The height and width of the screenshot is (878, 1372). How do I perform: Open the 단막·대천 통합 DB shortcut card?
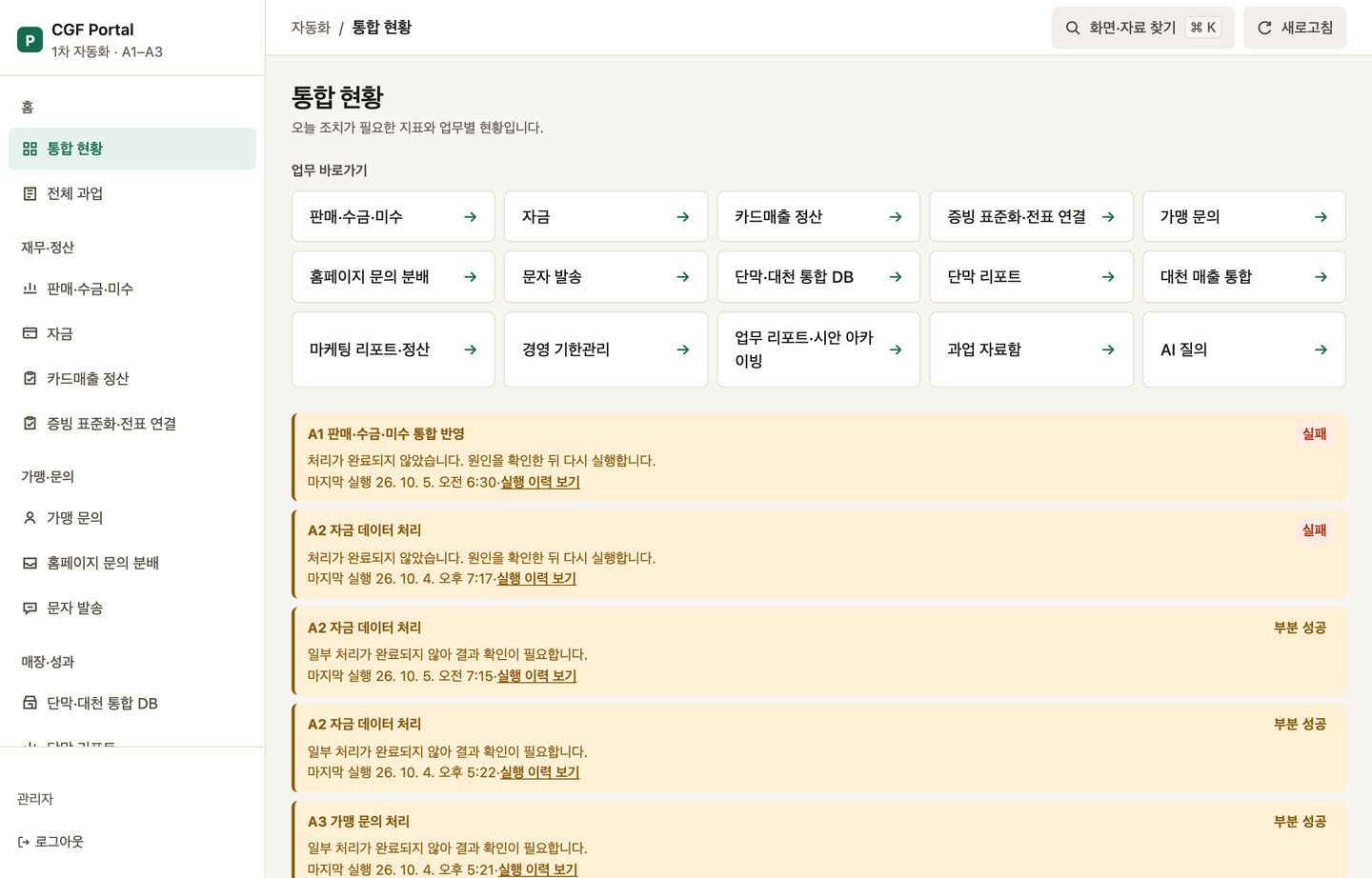pos(818,277)
